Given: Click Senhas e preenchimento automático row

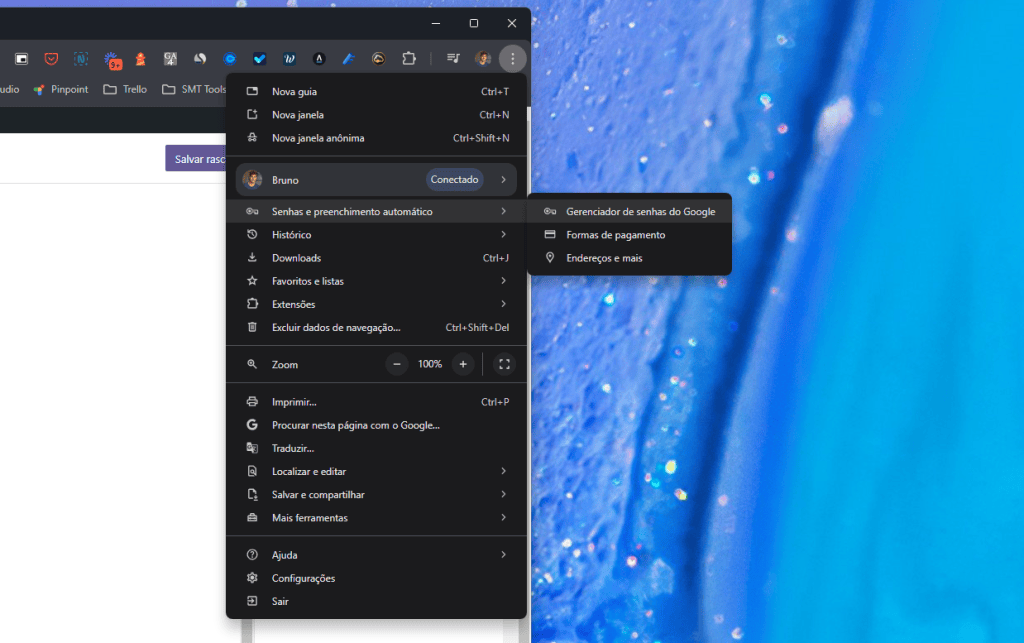Looking at the screenshot, I should tap(376, 212).
